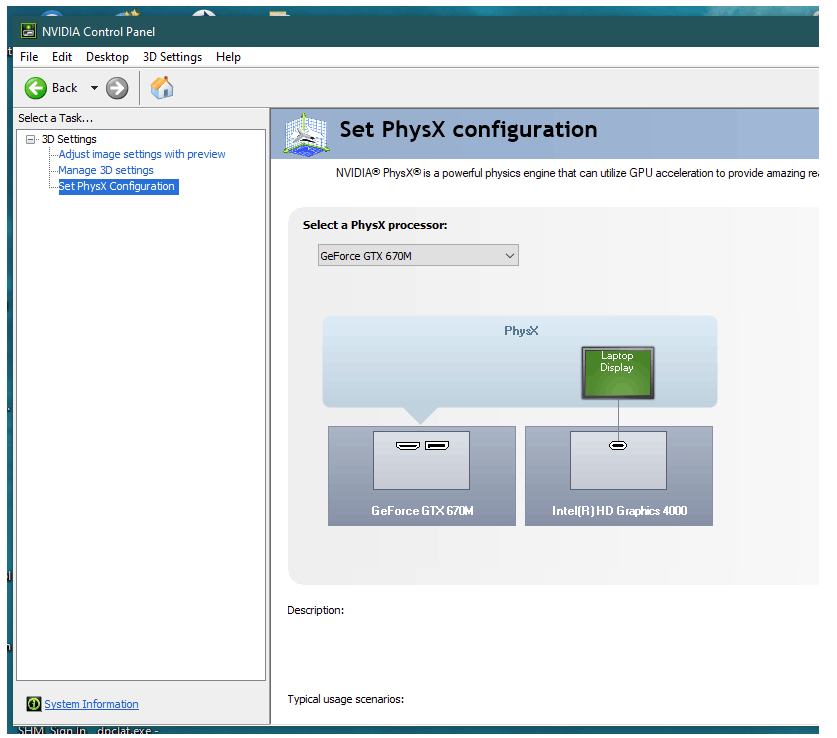Open the PhysX processor dropdown
Viewport: 837px width, 738px height.
418,256
